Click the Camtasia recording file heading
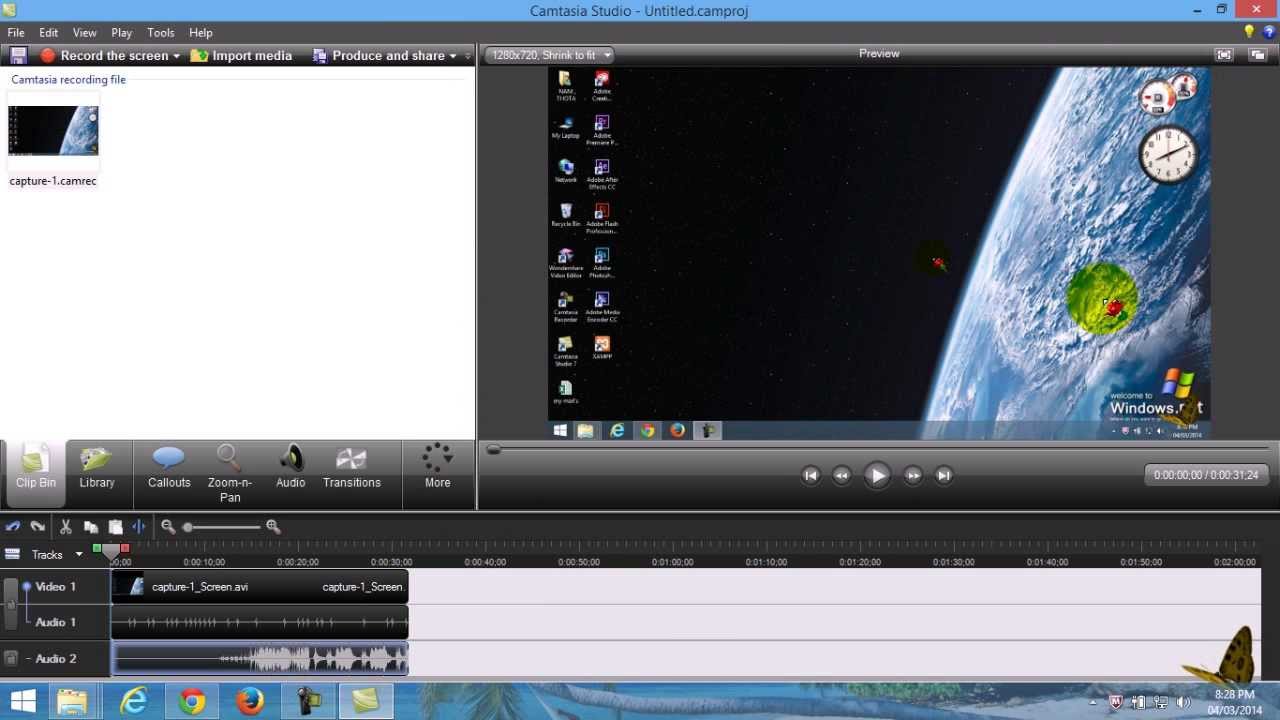 (x=69, y=80)
